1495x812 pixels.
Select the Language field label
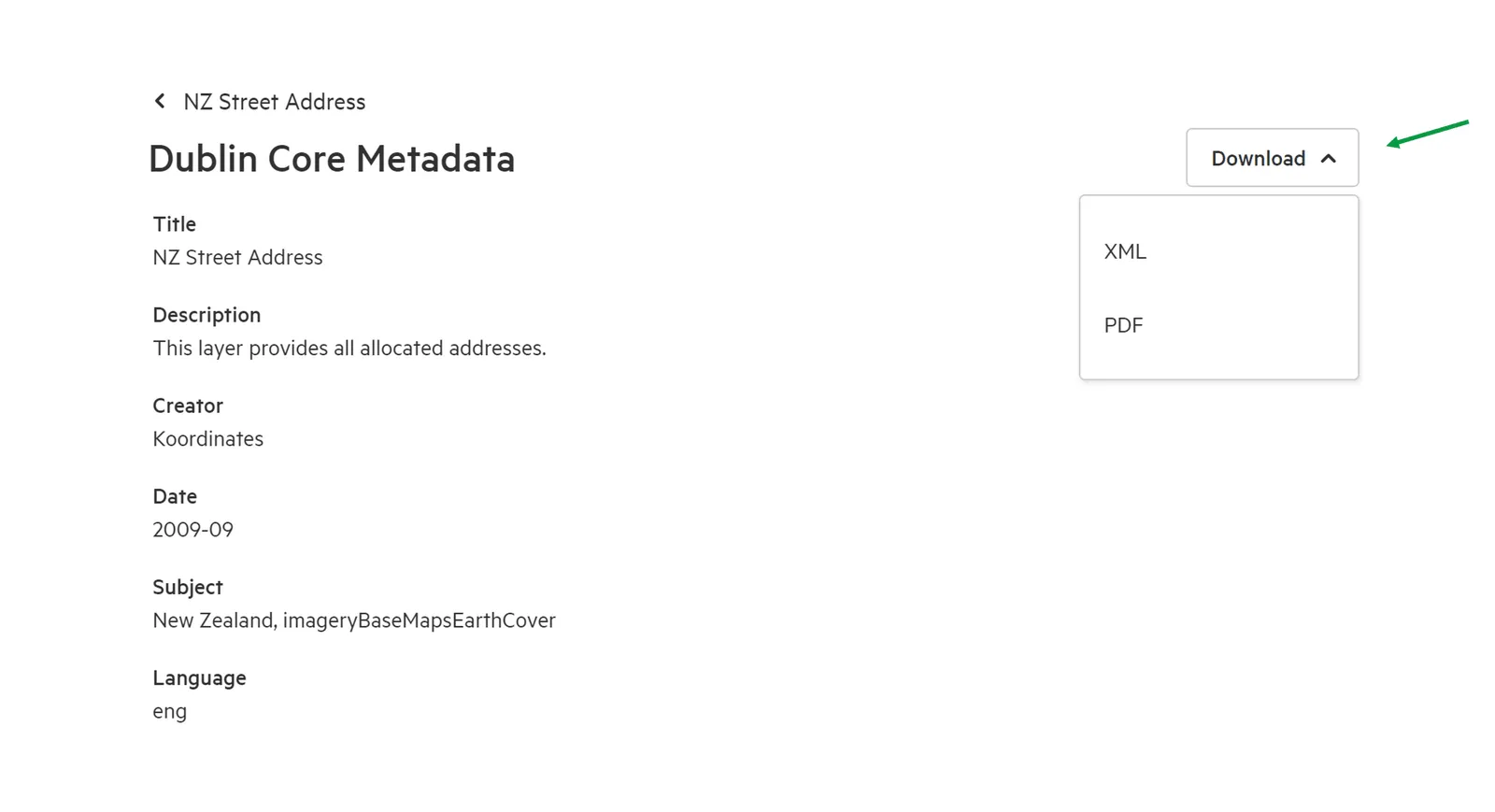click(200, 678)
